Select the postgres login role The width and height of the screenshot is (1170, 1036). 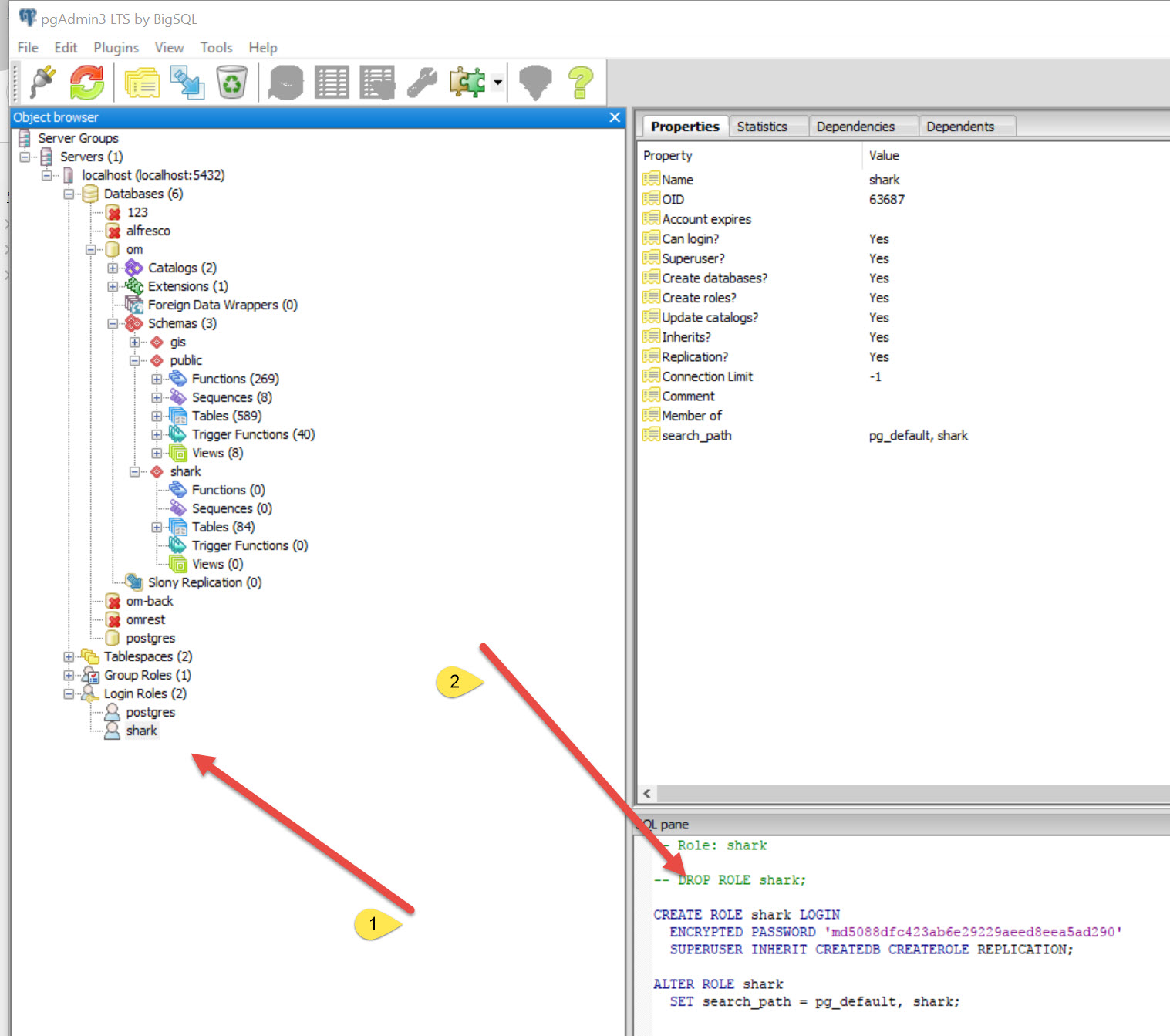click(150, 713)
